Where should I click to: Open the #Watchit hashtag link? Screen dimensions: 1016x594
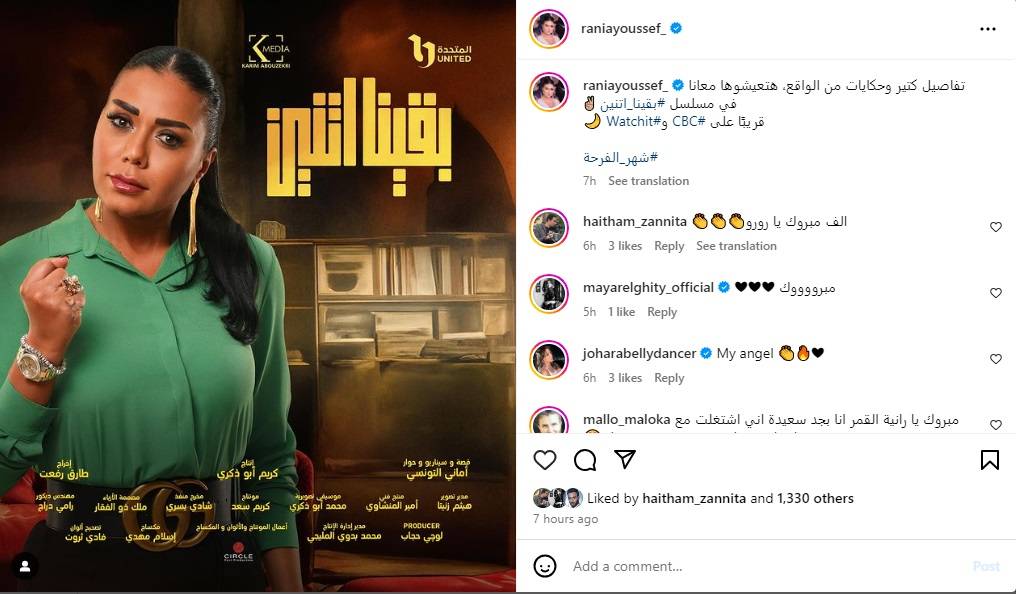(633, 122)
